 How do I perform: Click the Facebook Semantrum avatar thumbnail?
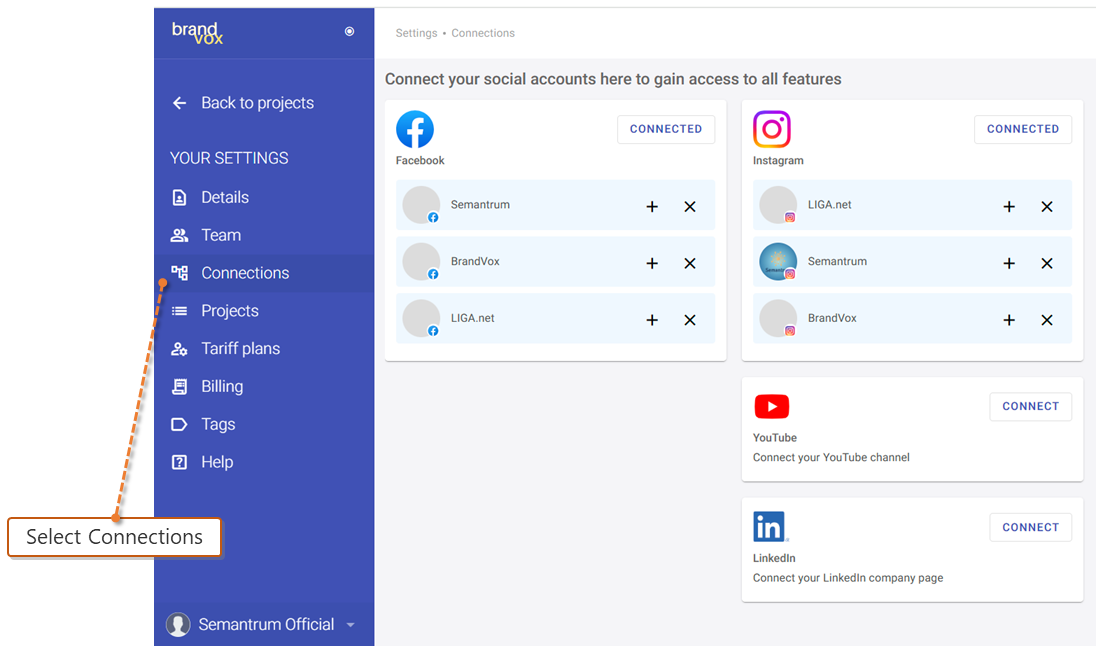click(421, 205)
